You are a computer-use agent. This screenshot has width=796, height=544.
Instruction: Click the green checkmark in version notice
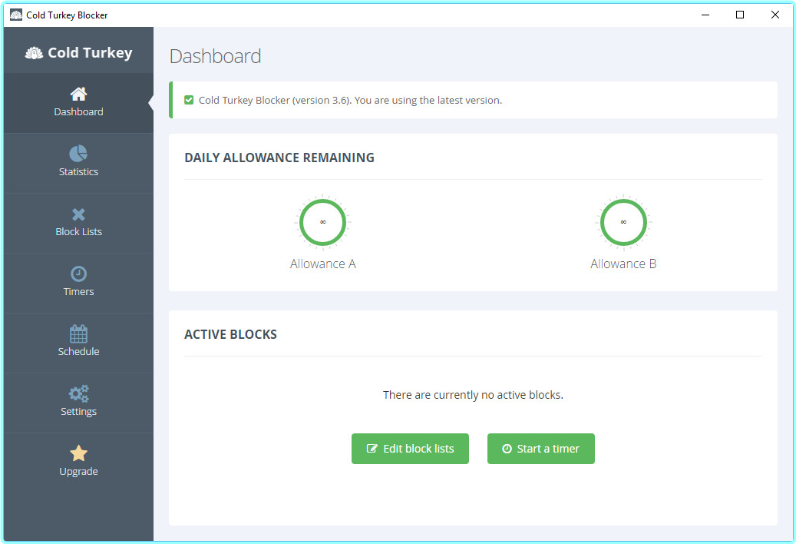coord(189,100)
